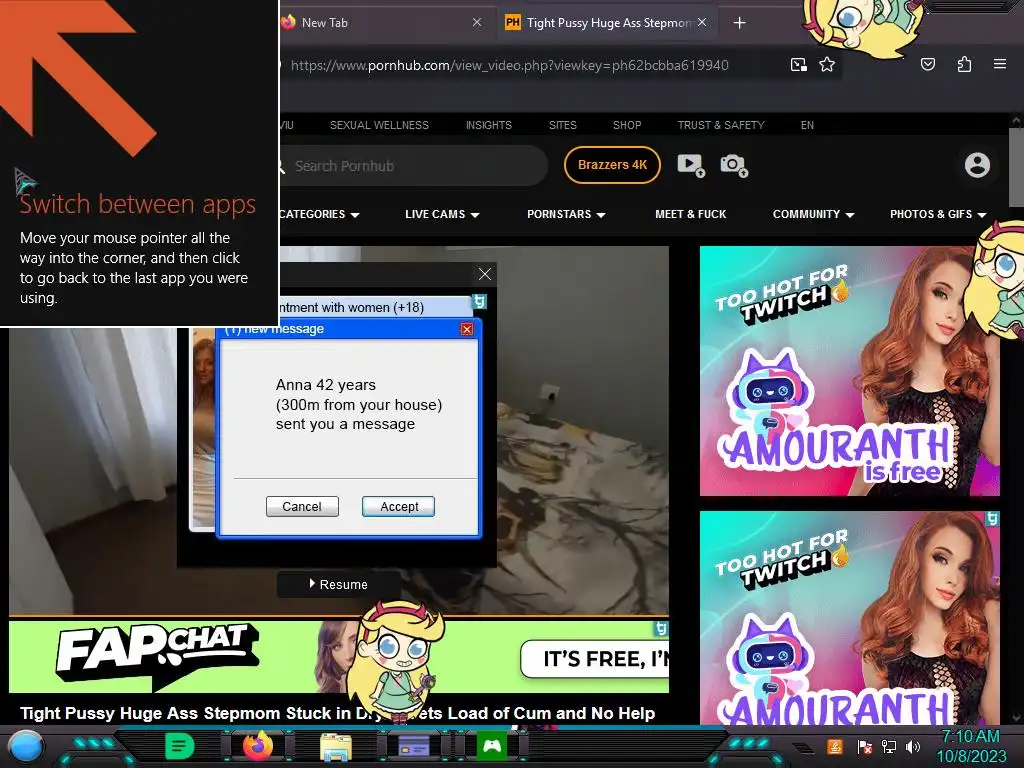The height and width of the screenshot is (768, 1024).
Task: Click the orange Java tray icon
Action: tap(835, 746)
